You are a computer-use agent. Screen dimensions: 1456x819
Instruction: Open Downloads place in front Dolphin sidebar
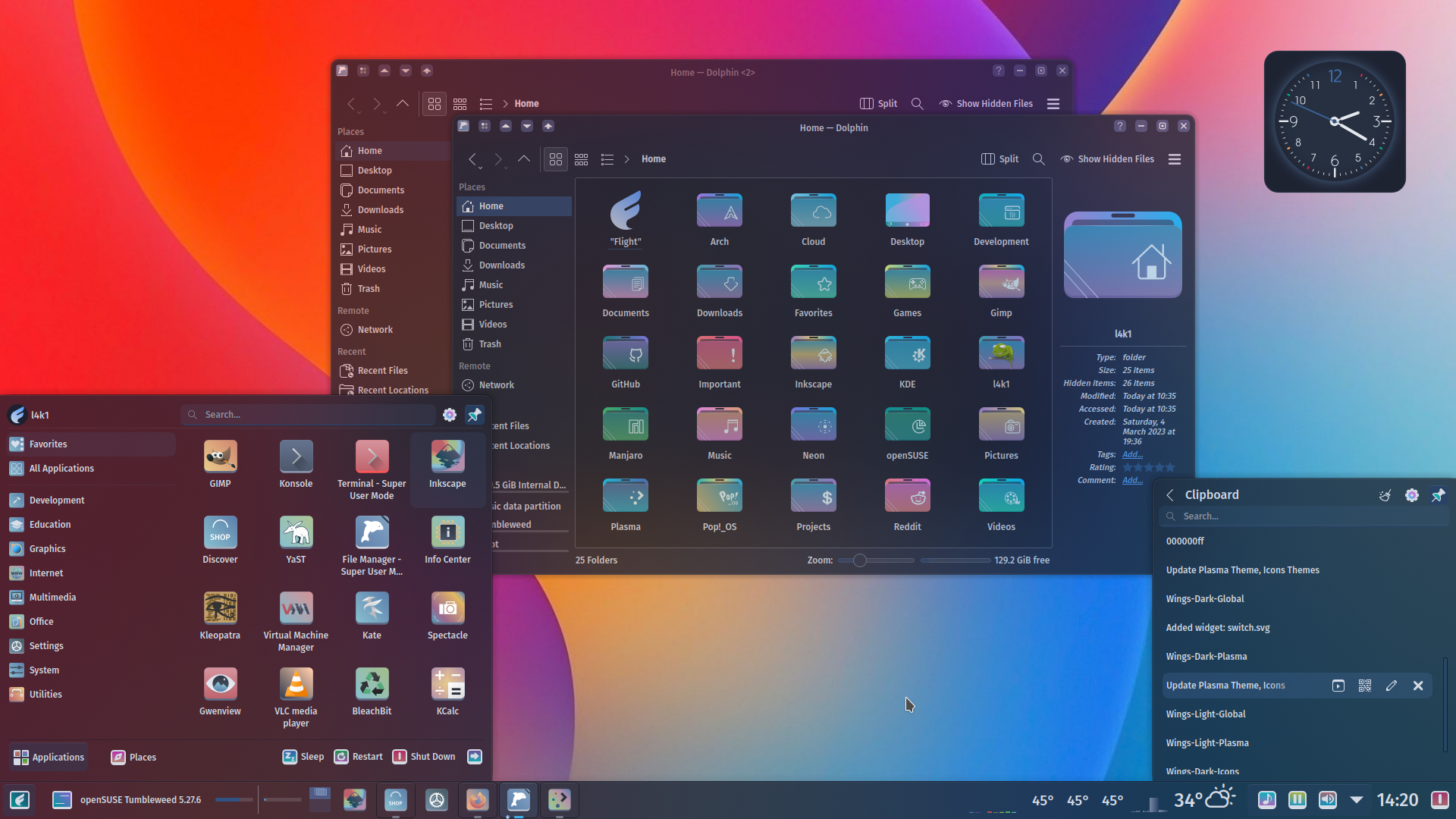pos(514,265)
